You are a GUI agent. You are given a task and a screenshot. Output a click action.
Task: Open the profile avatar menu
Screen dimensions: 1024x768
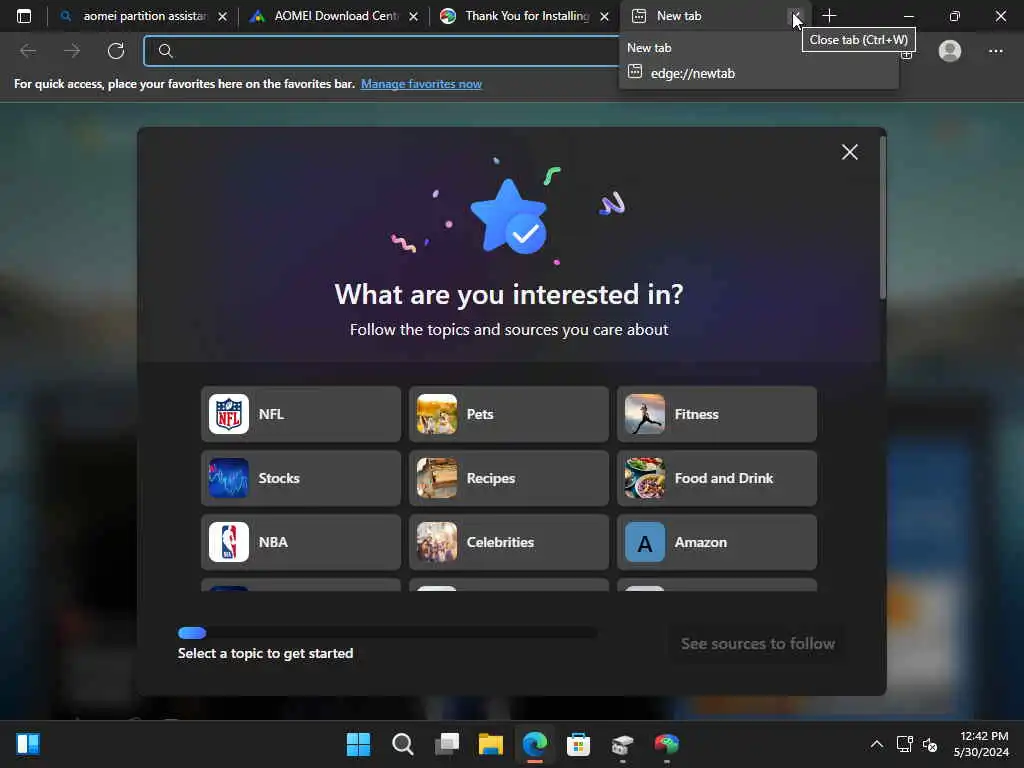coord(950,51)
